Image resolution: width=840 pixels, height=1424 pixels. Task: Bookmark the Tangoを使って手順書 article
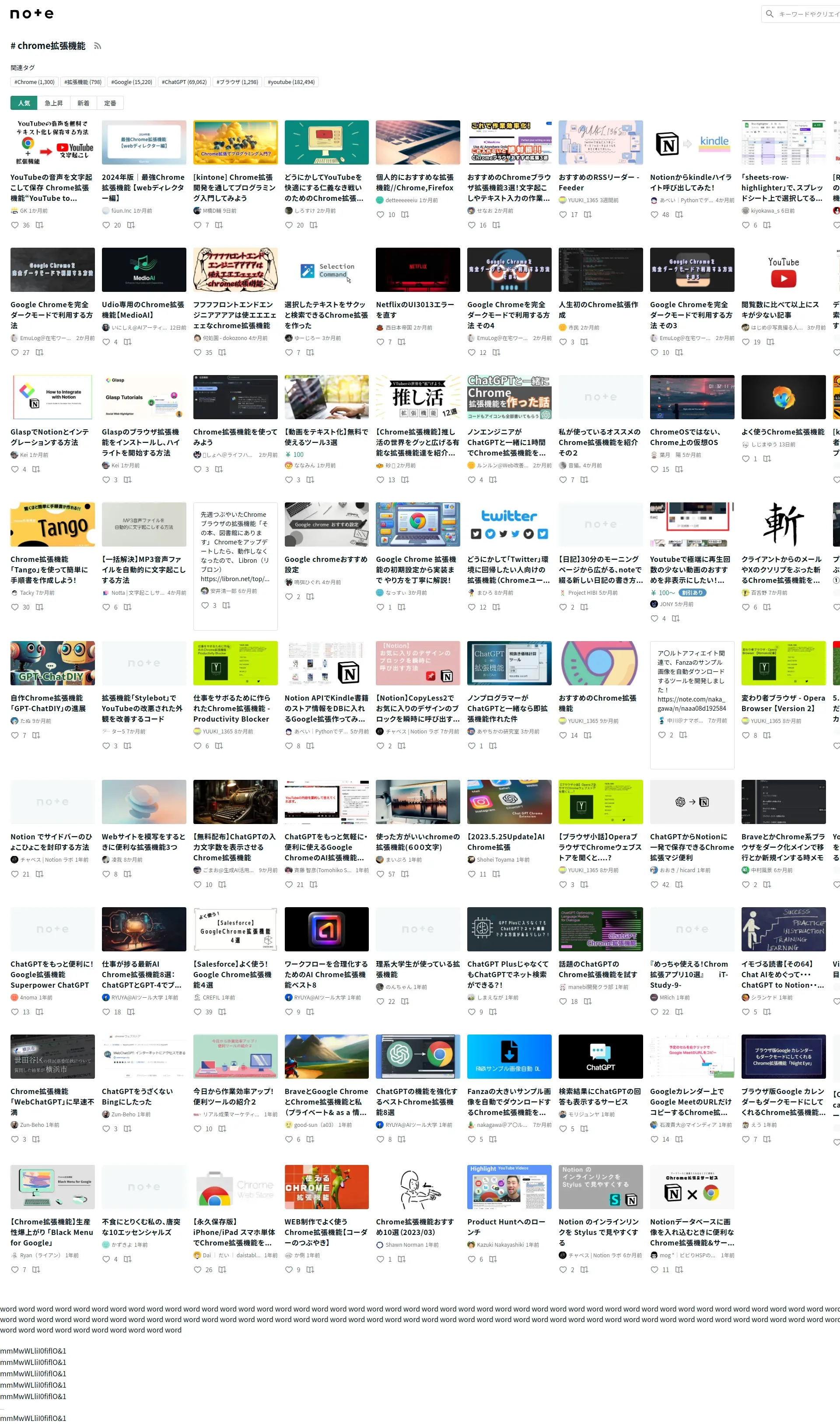coord(40,607)
